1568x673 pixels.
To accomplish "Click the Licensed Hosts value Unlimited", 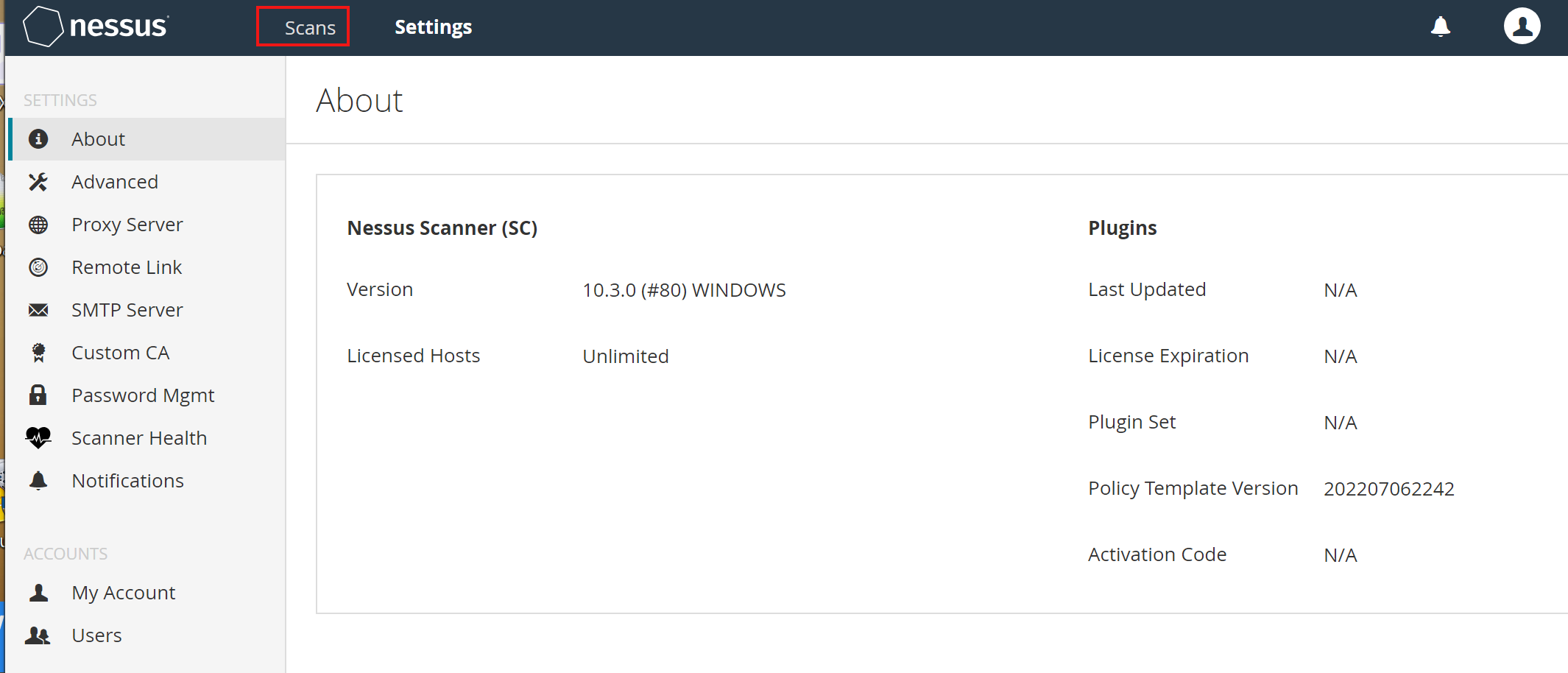I will (626, 356).
